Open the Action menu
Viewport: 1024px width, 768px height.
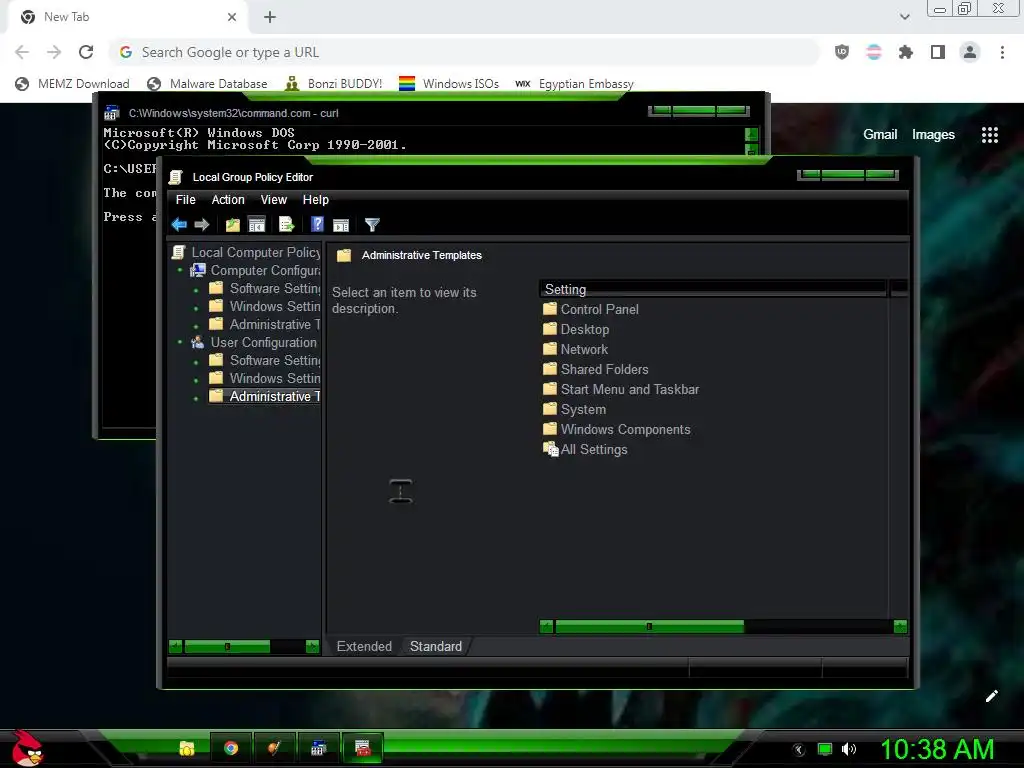coord(228,200)
